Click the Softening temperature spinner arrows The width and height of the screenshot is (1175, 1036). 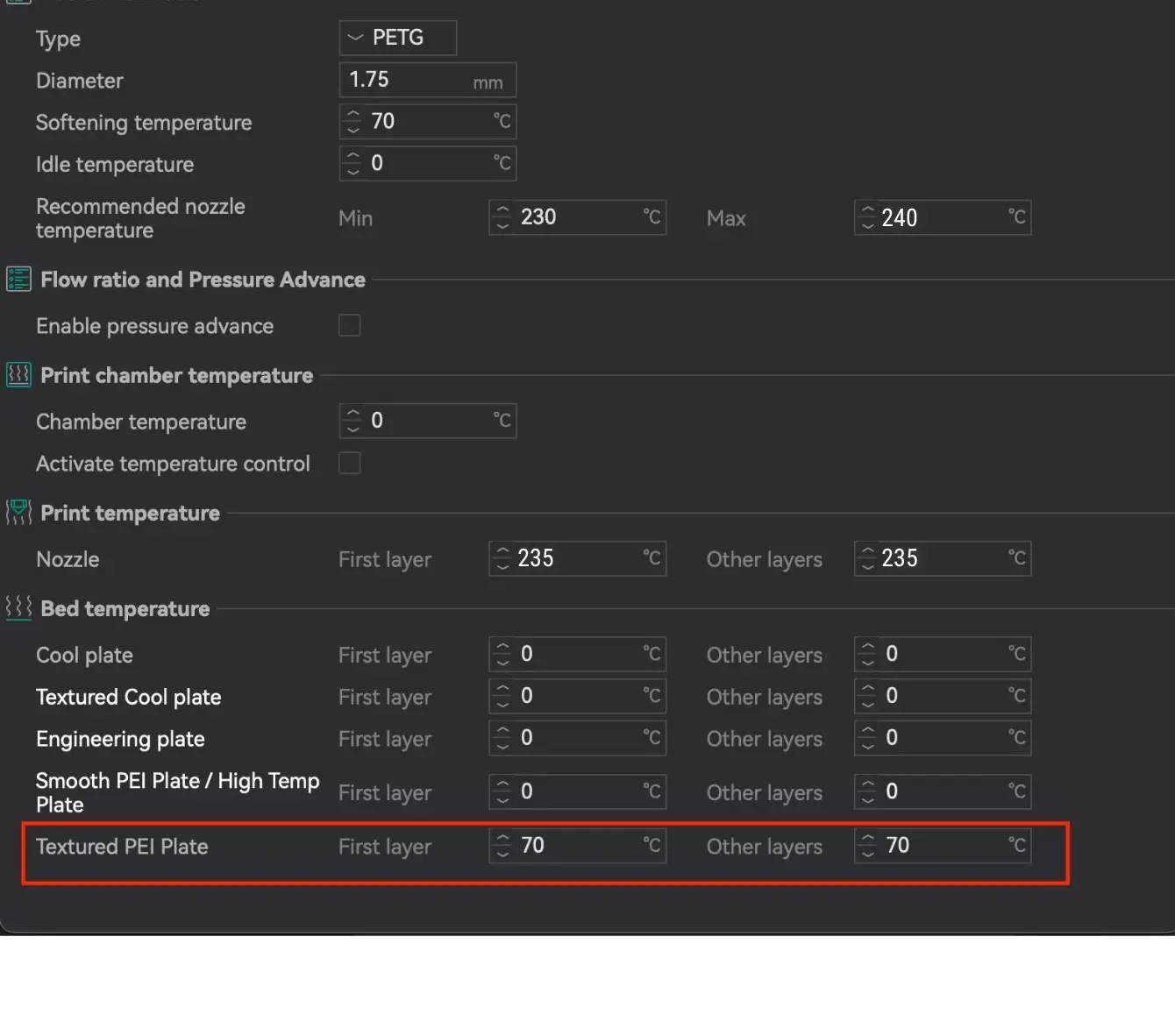click(x=353, y=122)
